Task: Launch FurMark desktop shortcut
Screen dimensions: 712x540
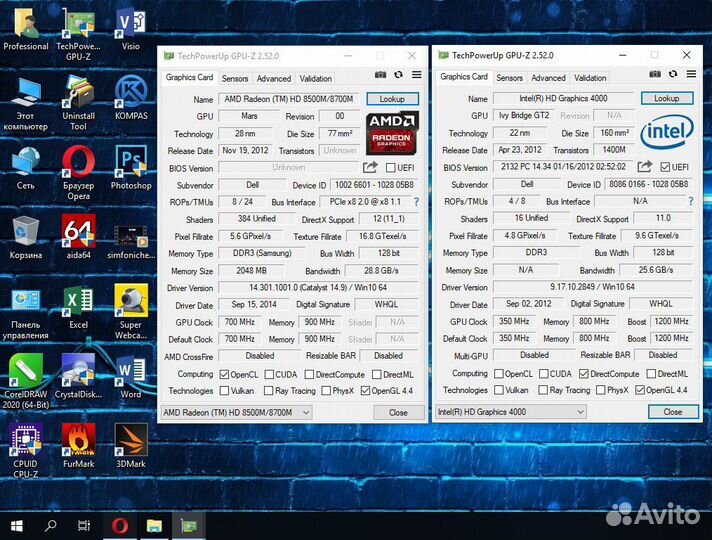Action: click(x=78, y=446)
